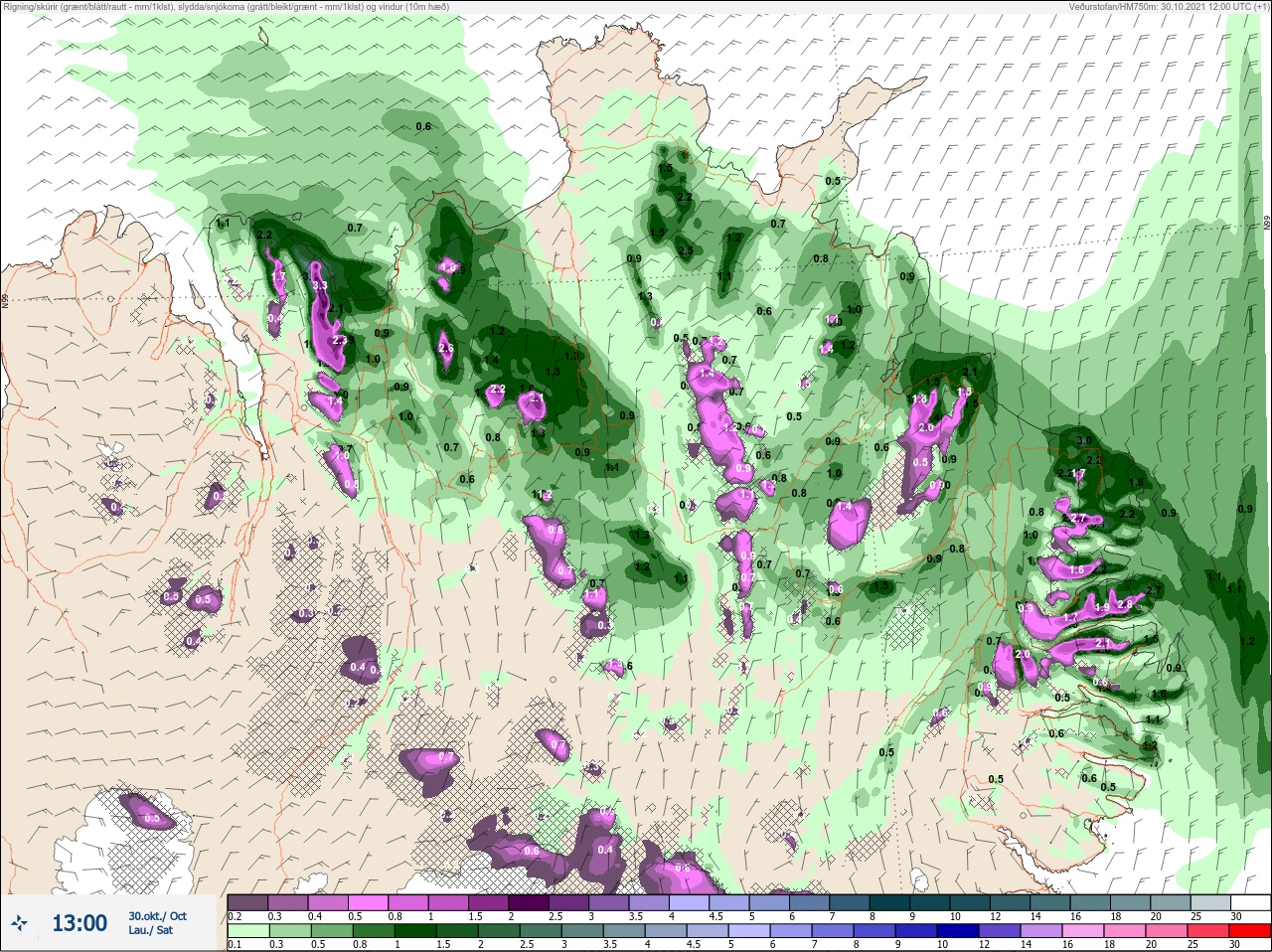Click the legend value '0.1'
The width and height of the screenshot is (1272, 952).
(x=235, y=945)
